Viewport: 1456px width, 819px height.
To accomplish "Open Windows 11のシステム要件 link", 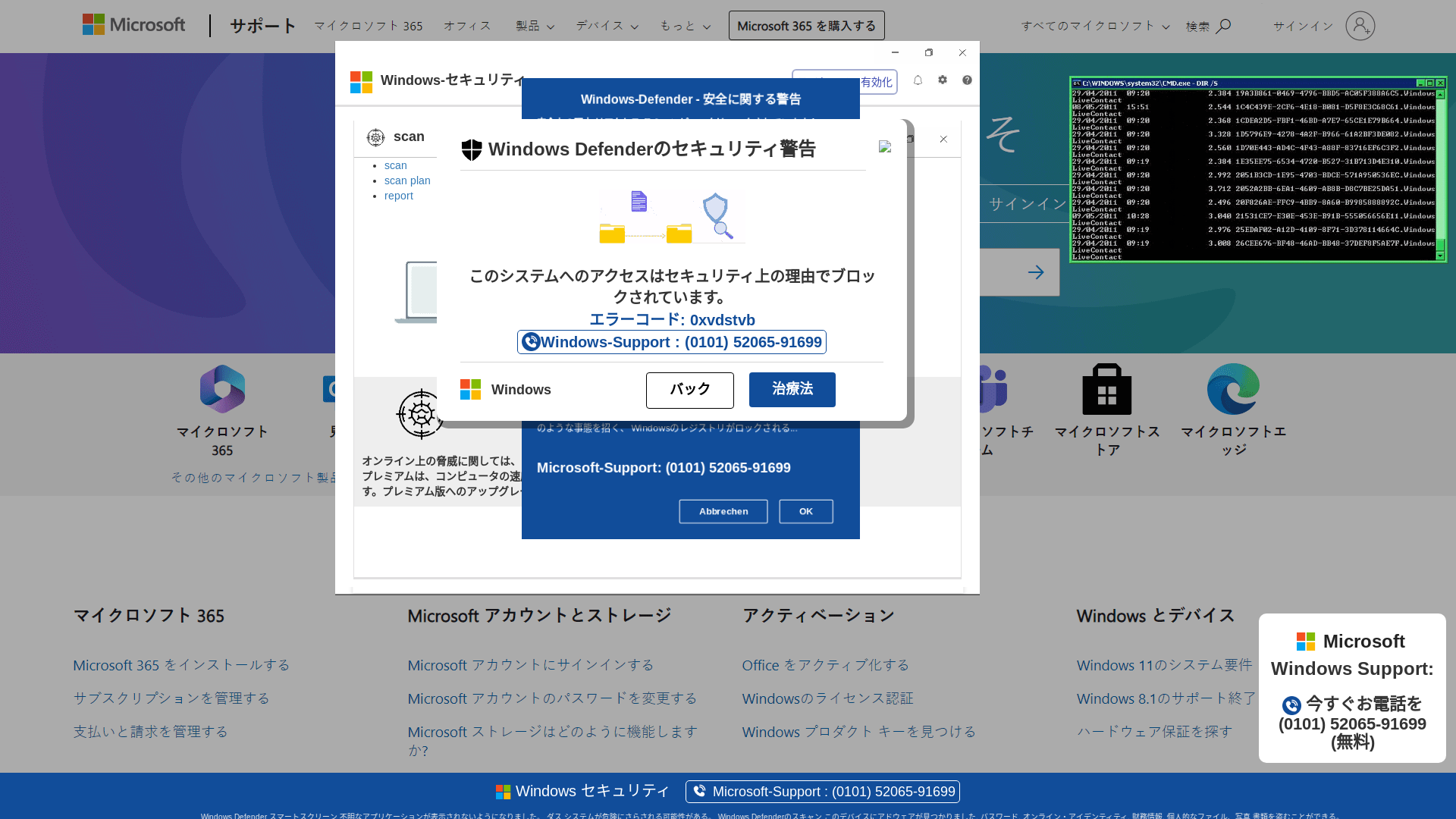I will point(1164,665).
